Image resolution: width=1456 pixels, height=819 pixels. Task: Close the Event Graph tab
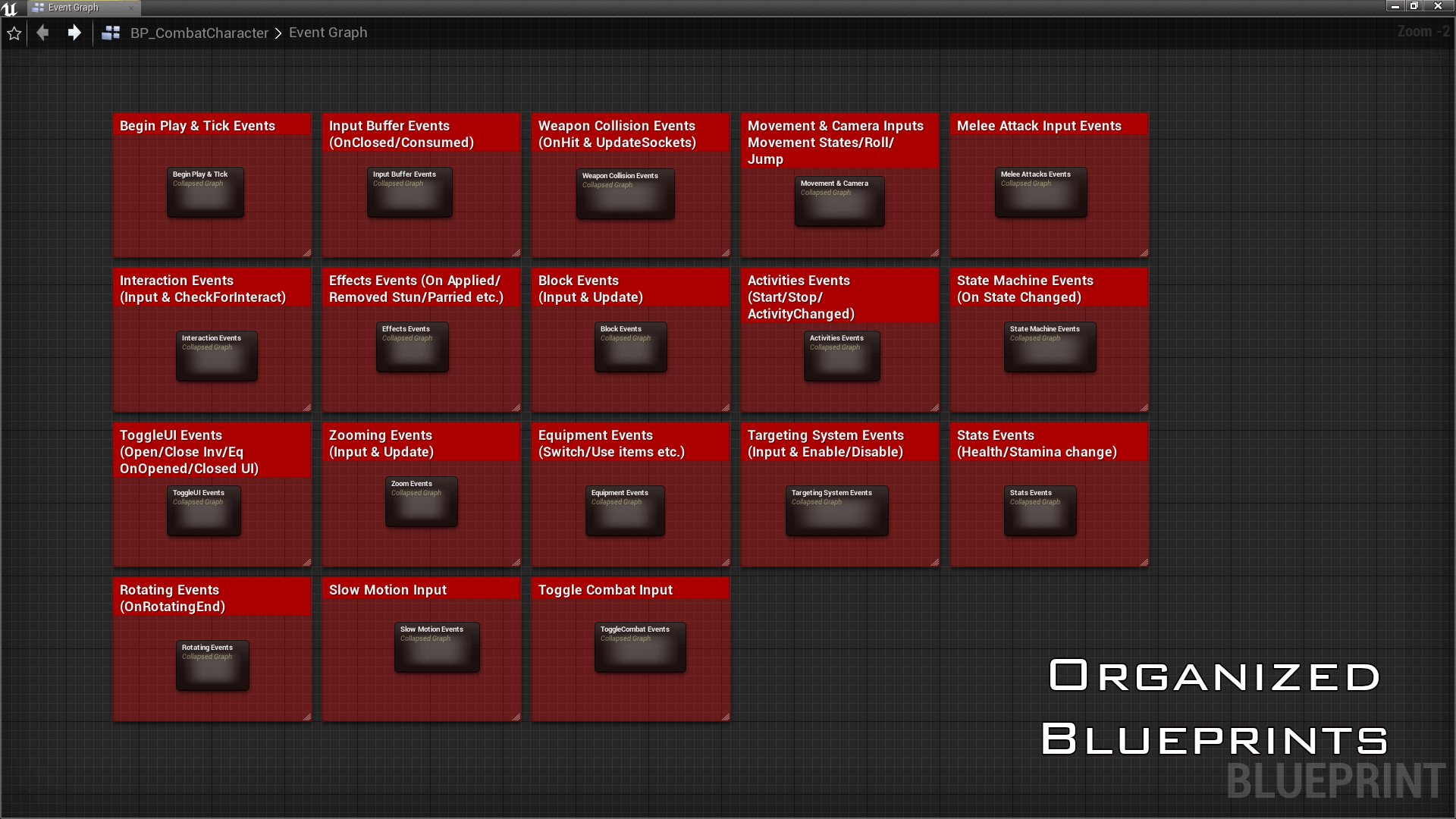(x=132, y=8)
